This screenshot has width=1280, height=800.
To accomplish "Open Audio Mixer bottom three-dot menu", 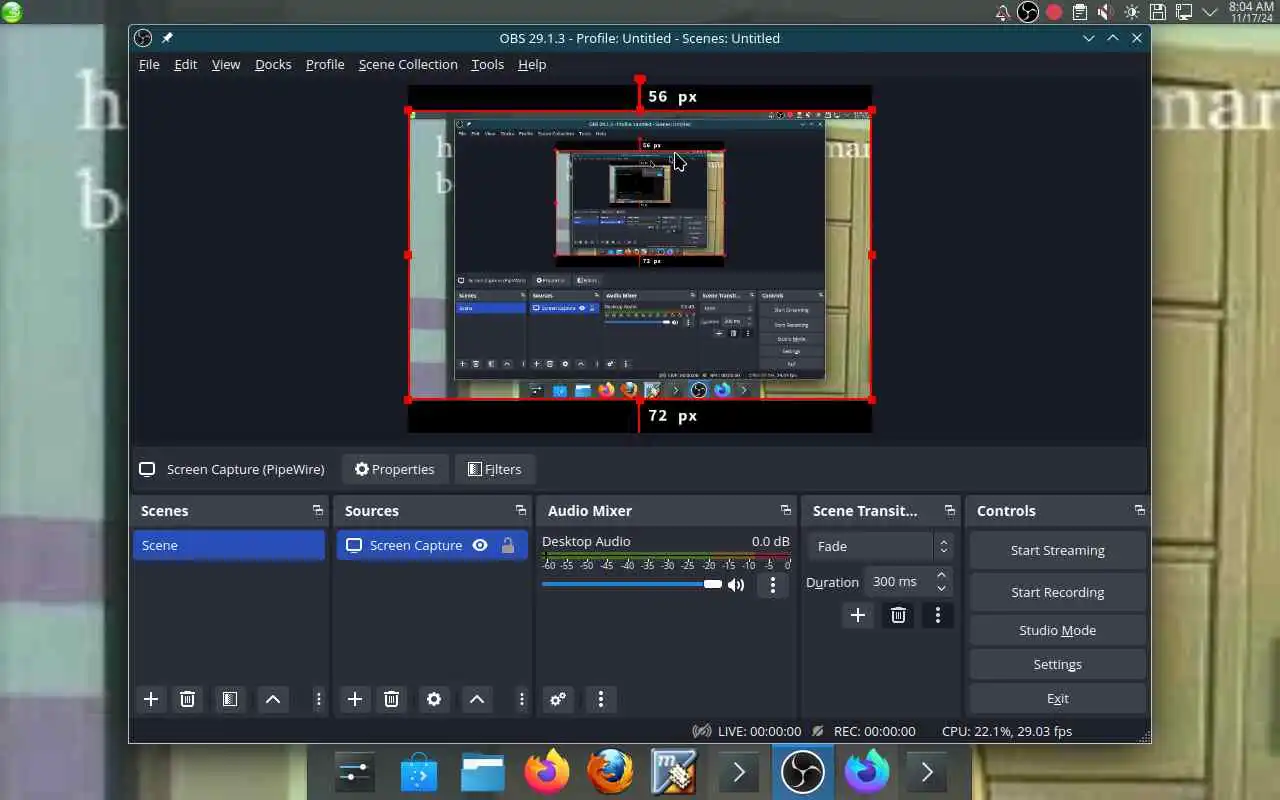I will coord(601,700).
